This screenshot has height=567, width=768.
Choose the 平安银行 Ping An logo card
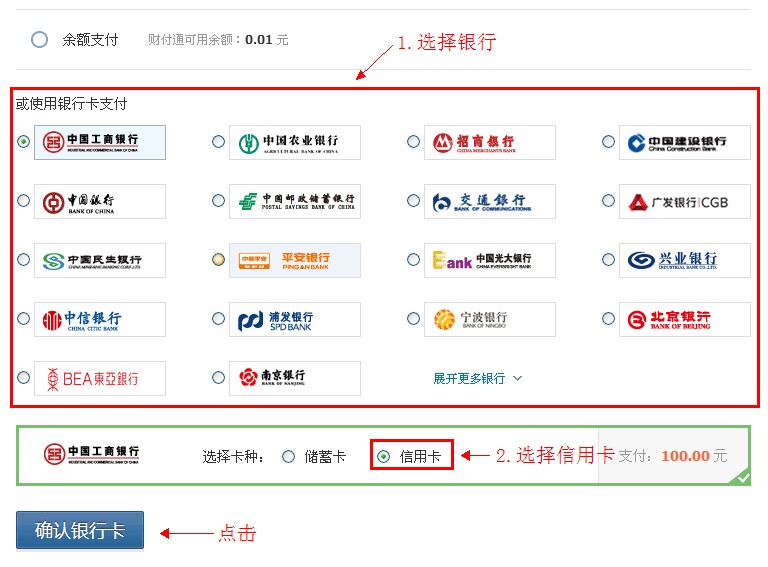point(295,260)
